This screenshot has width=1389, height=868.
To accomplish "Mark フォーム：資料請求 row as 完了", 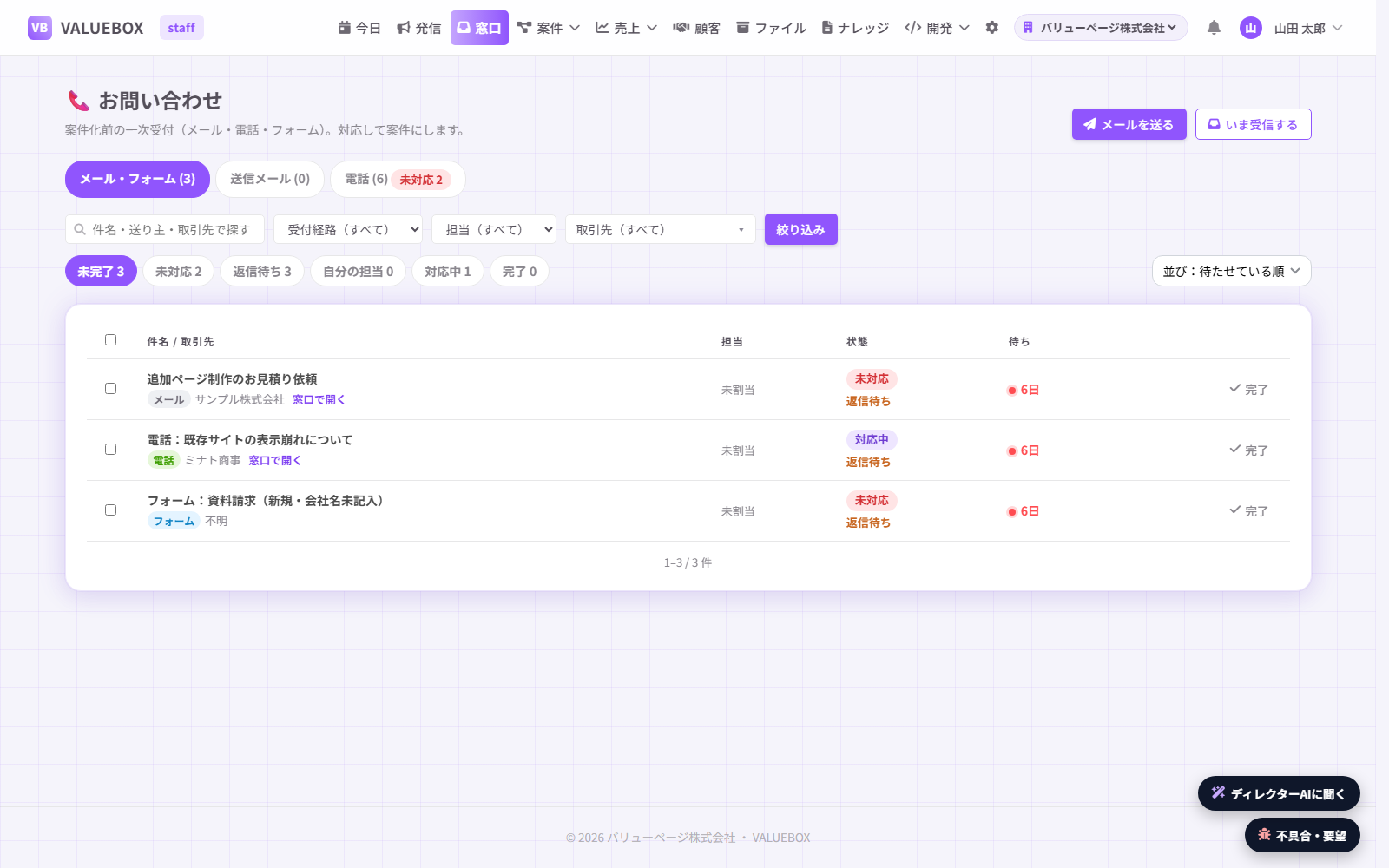I will pos(1248,511).
